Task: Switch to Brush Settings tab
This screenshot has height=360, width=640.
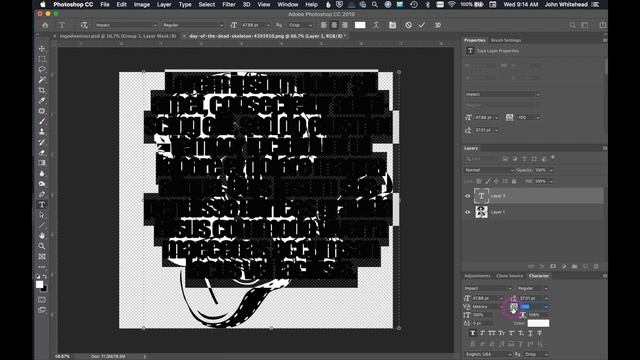Action: click(506, 40)
